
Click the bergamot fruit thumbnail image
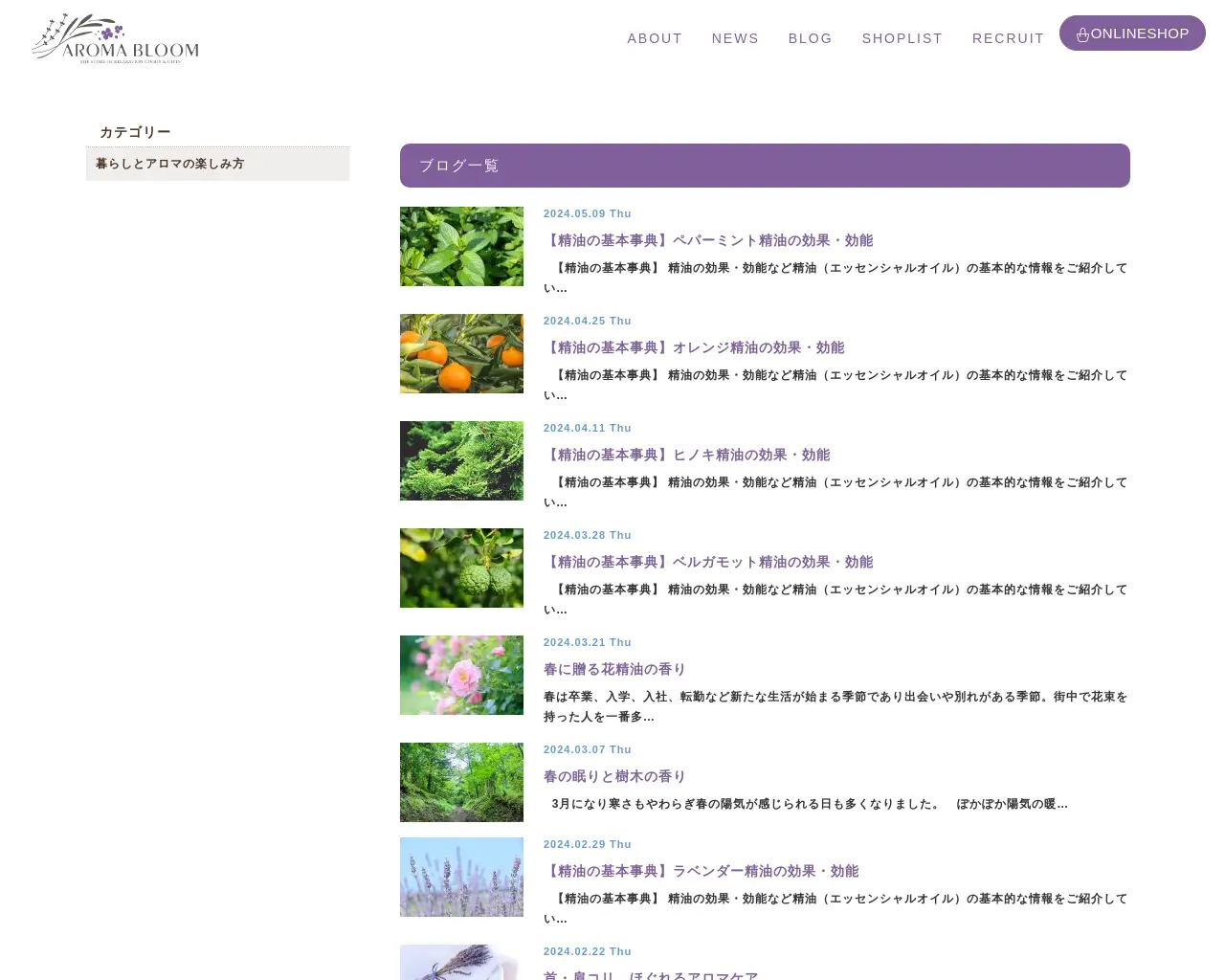point(461,568)
